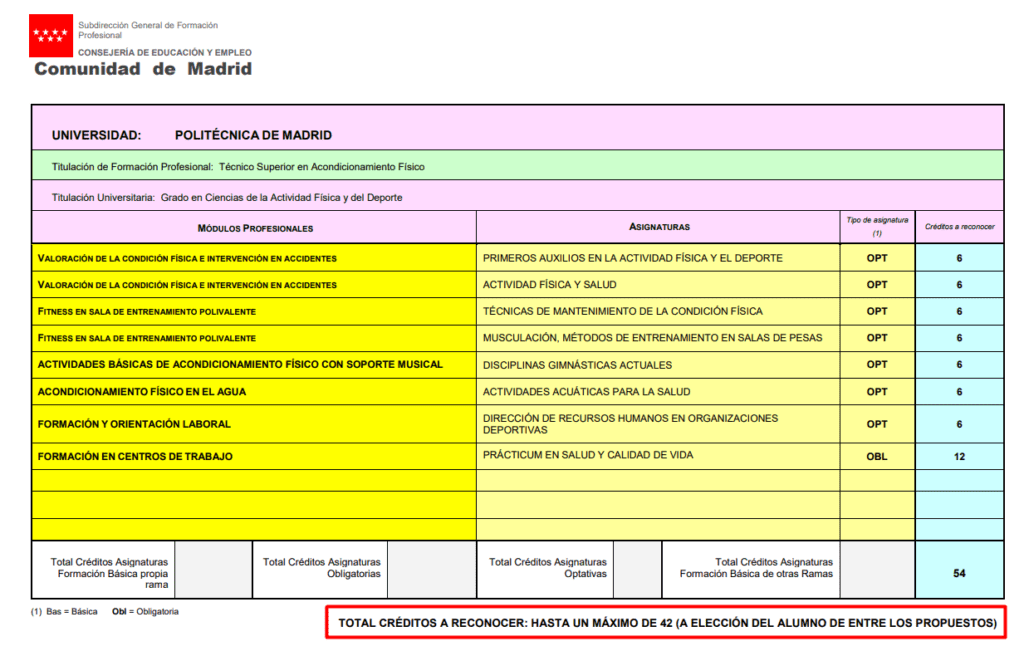The height and width of the screenshot is (651, 1024).
Task: Click "OPT" in the Técnicas de Mantenimiento row
Action: (877, 311)
